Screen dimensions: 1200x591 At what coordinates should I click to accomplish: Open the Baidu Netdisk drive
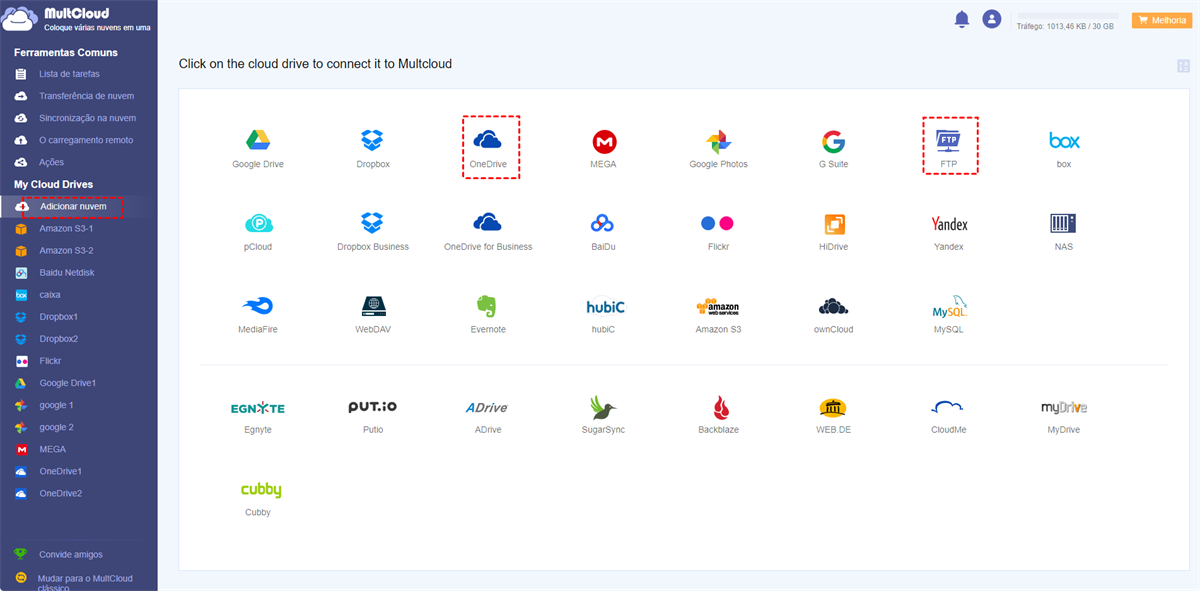click(x=66, y=273)
